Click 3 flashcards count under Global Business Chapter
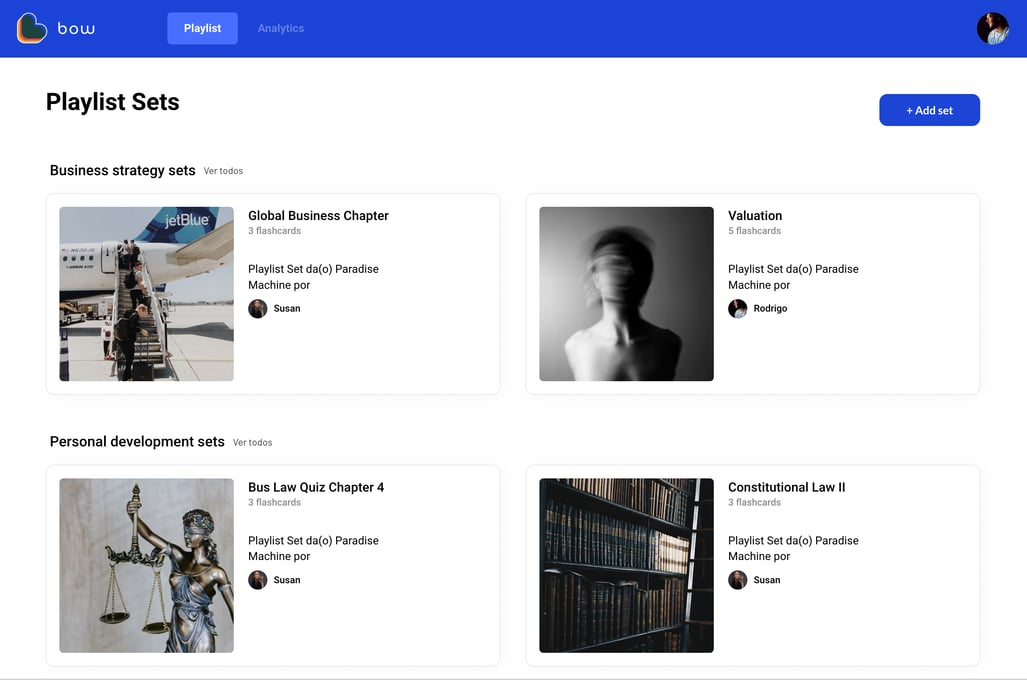This screenshot has width=1027, height=680. coord(274,231)
